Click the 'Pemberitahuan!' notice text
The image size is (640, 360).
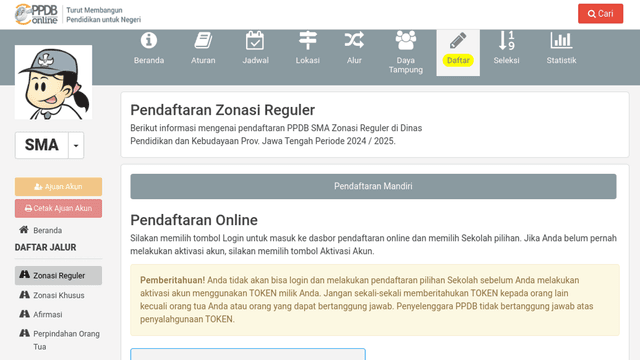pos(172,280)
